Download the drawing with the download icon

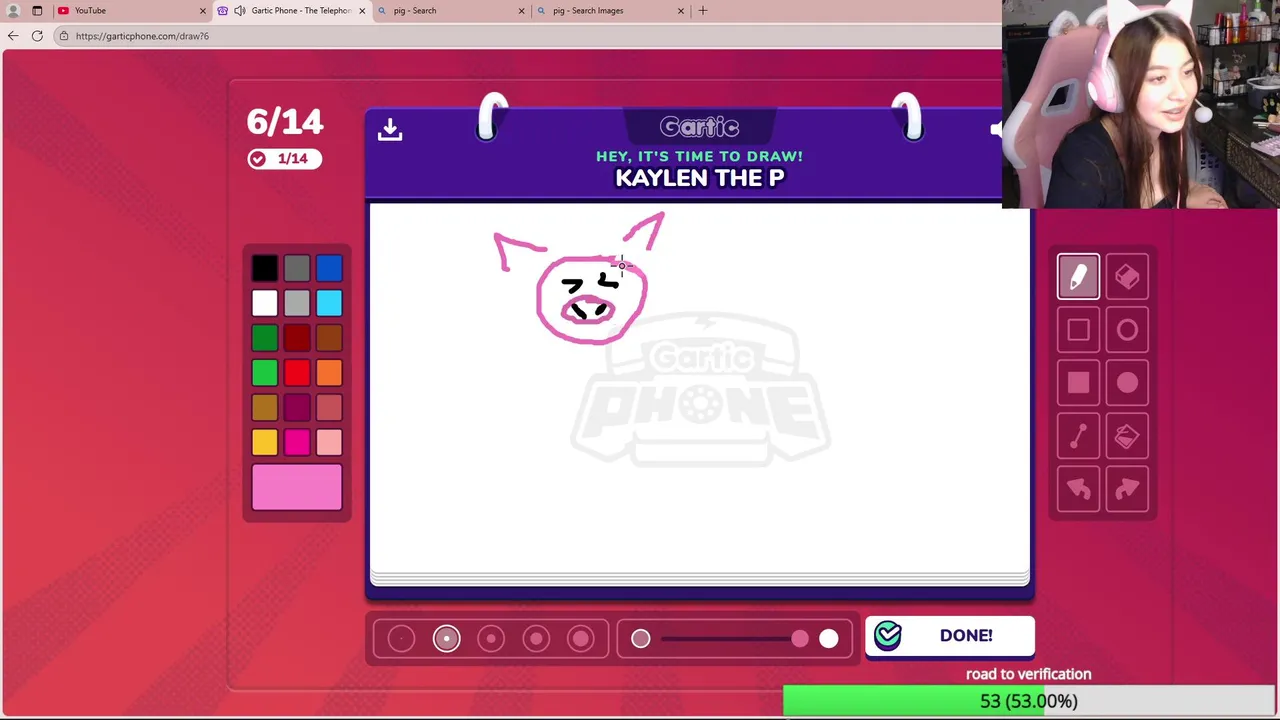click(390, 129)
